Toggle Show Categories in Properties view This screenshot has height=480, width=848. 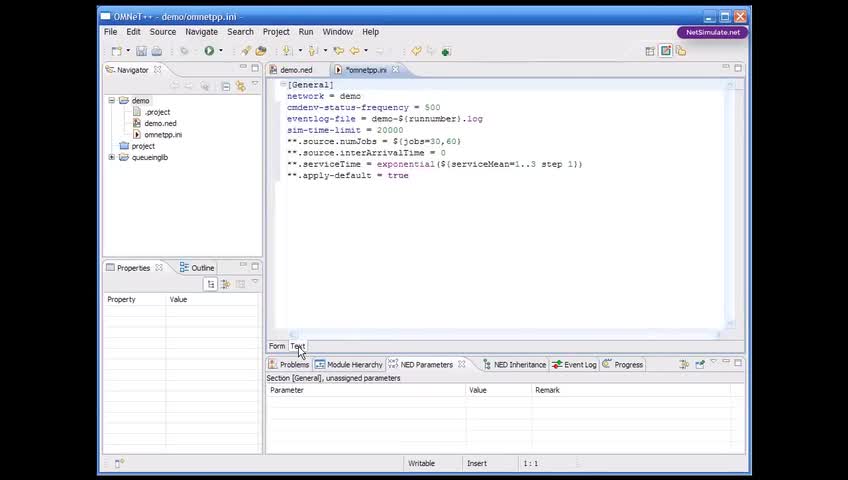tap(211, 284)
